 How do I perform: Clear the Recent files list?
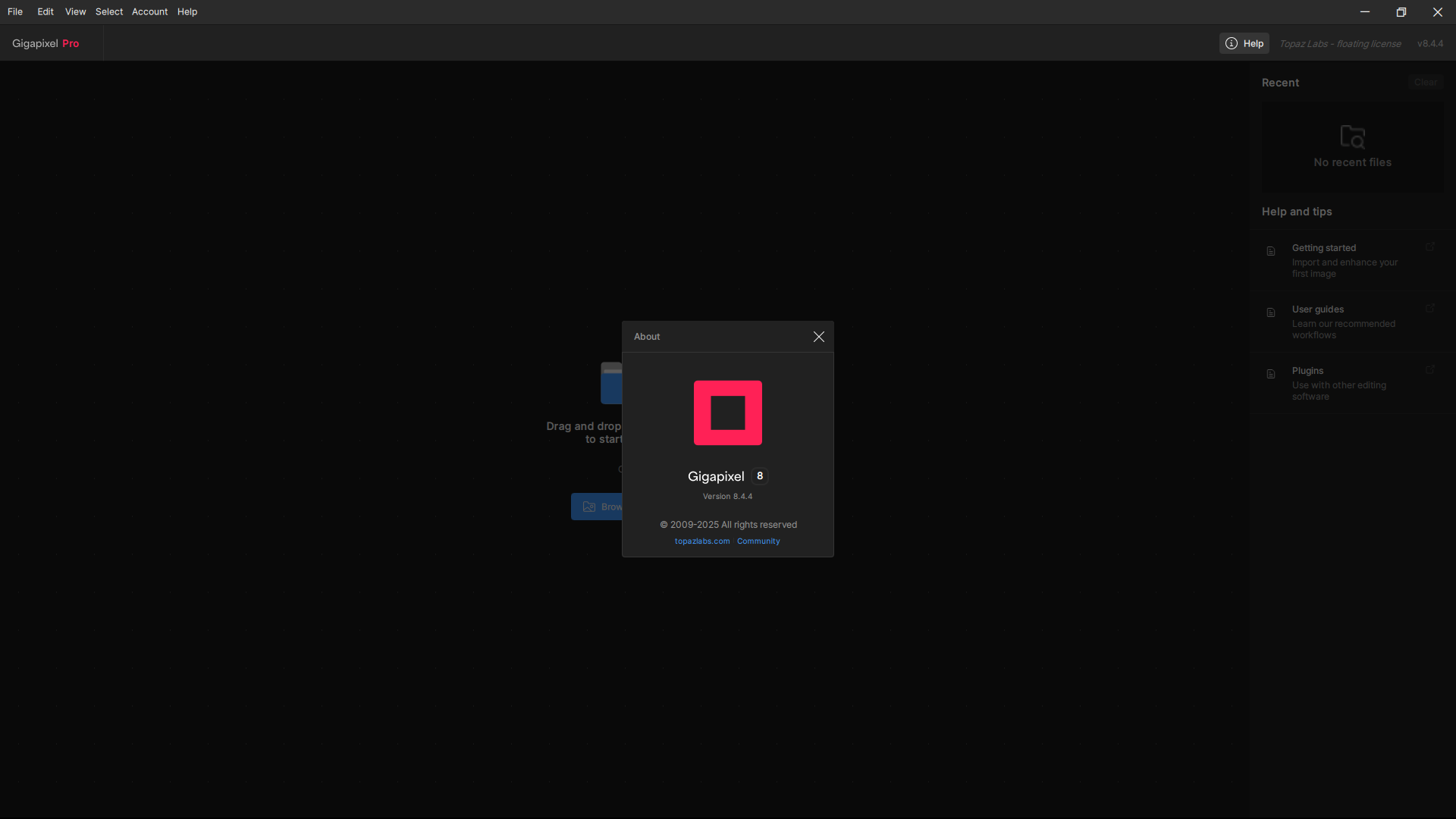point(1425,83)
